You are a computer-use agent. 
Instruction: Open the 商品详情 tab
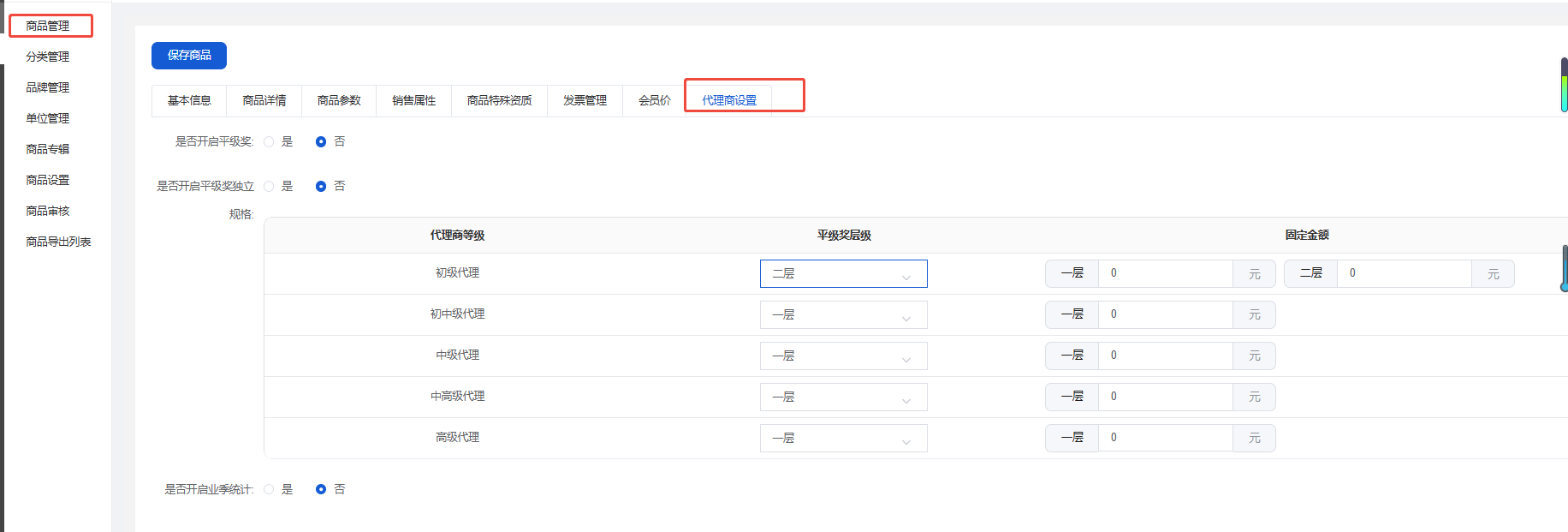coord(264,101)
